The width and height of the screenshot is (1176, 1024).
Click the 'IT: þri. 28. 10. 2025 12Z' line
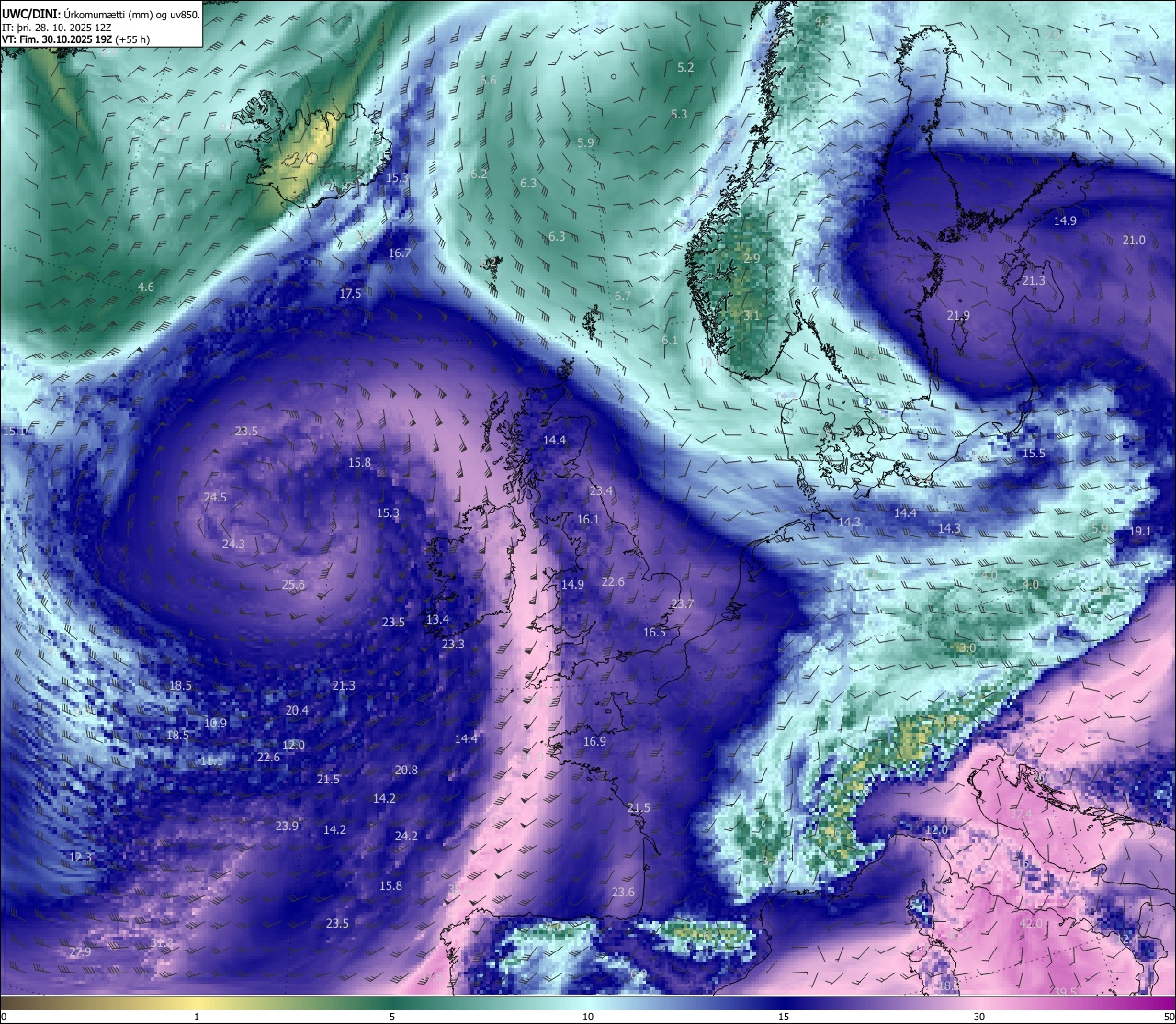[x=57, y=28]
